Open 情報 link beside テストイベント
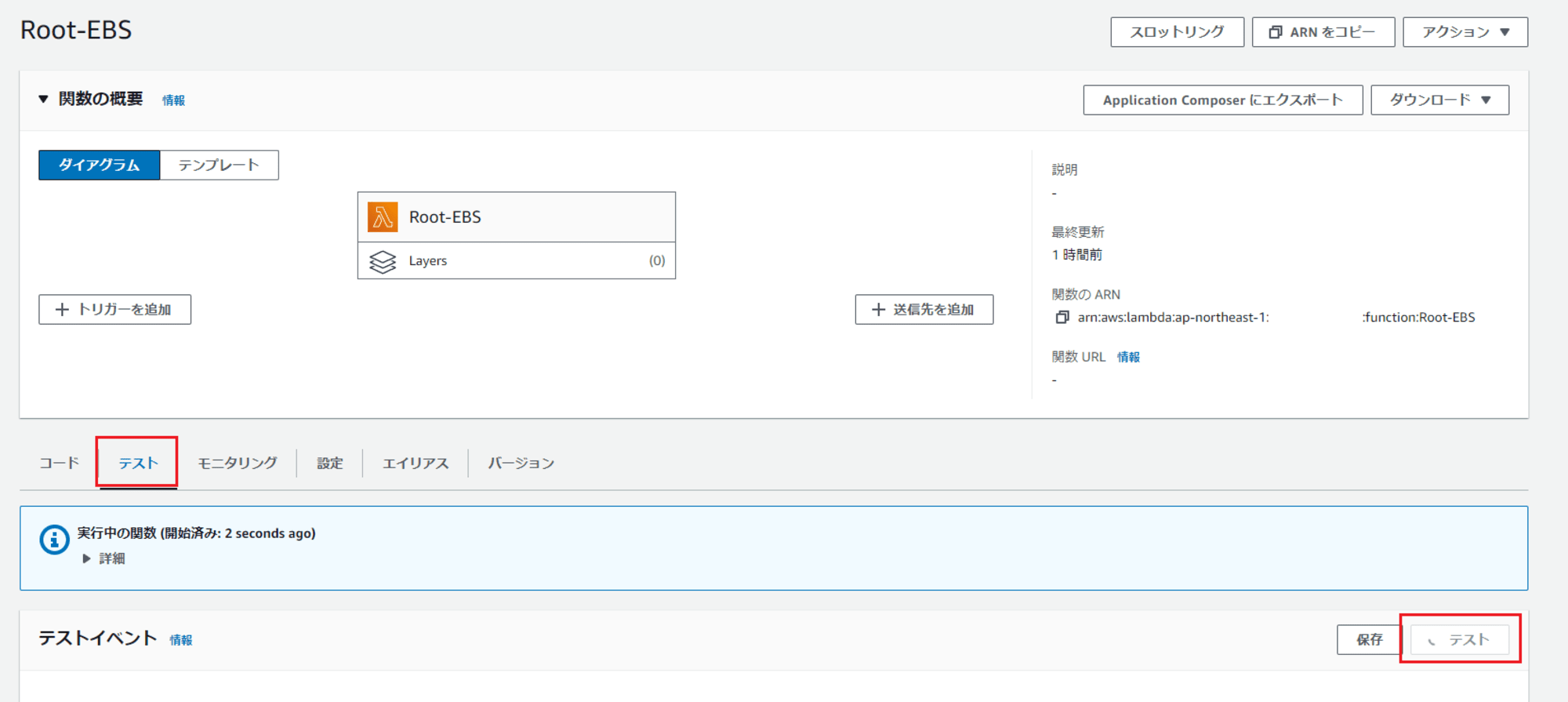1568x702 pixels. (181, 640)
